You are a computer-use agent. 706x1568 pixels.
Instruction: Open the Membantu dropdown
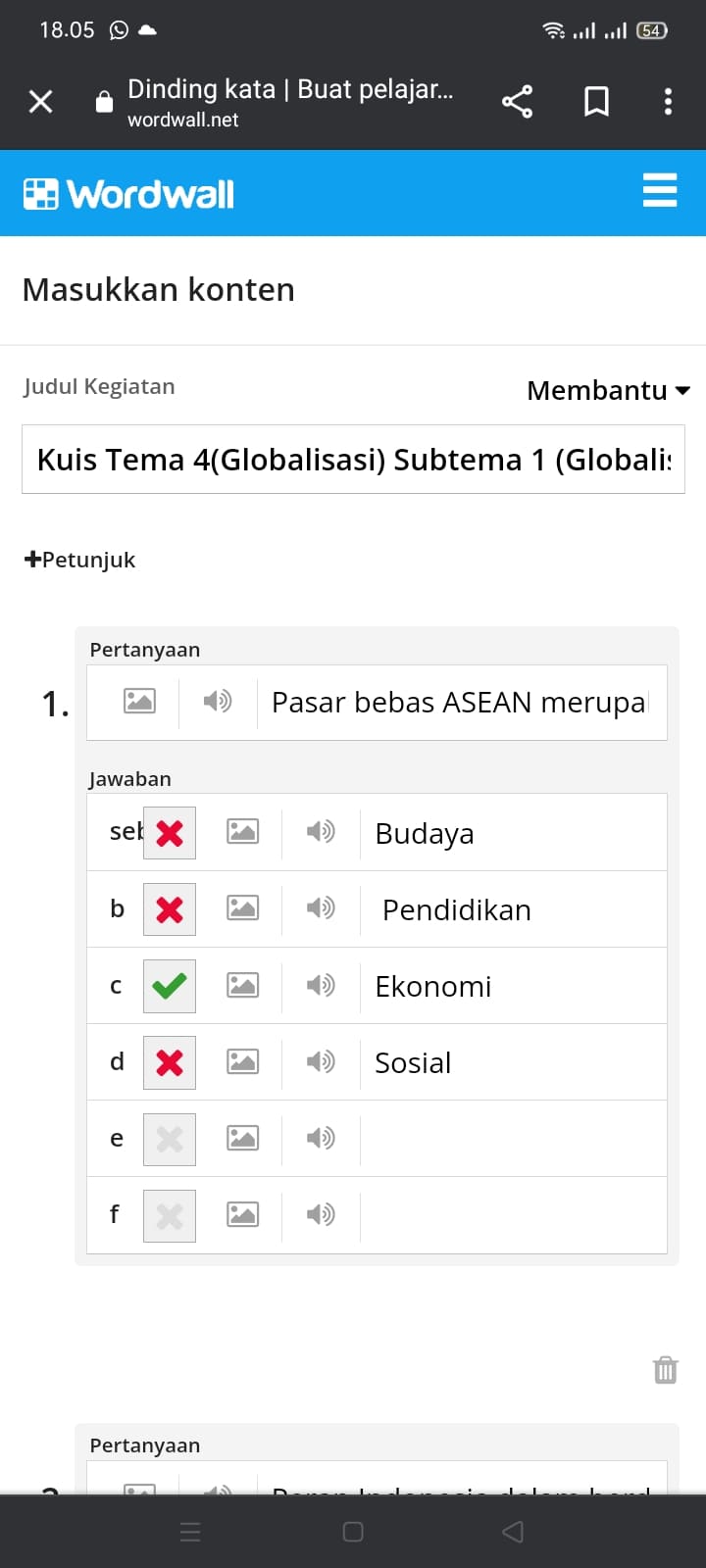tap(608, 390)
